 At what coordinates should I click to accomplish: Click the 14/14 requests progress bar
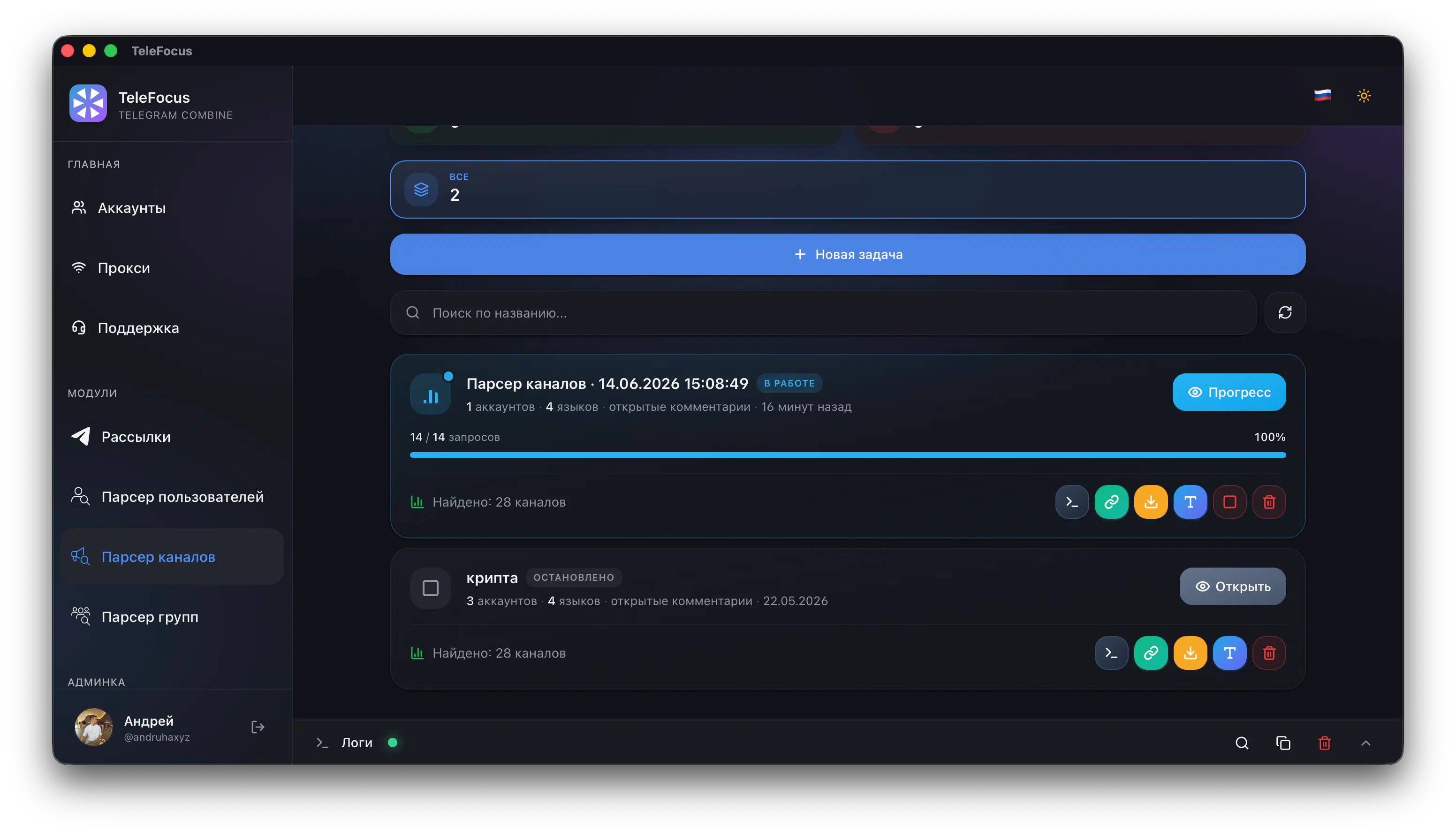(848, 455)
